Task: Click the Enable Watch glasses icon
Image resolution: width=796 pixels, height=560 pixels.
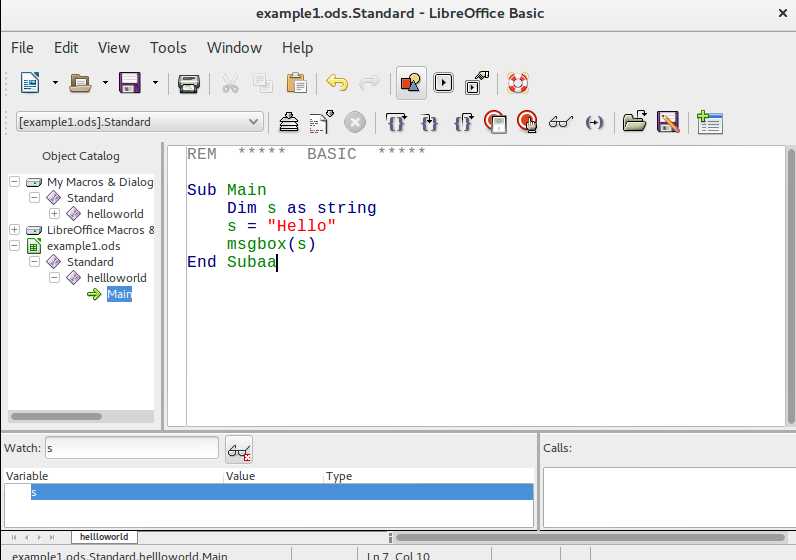Action: tap(561, 122)
